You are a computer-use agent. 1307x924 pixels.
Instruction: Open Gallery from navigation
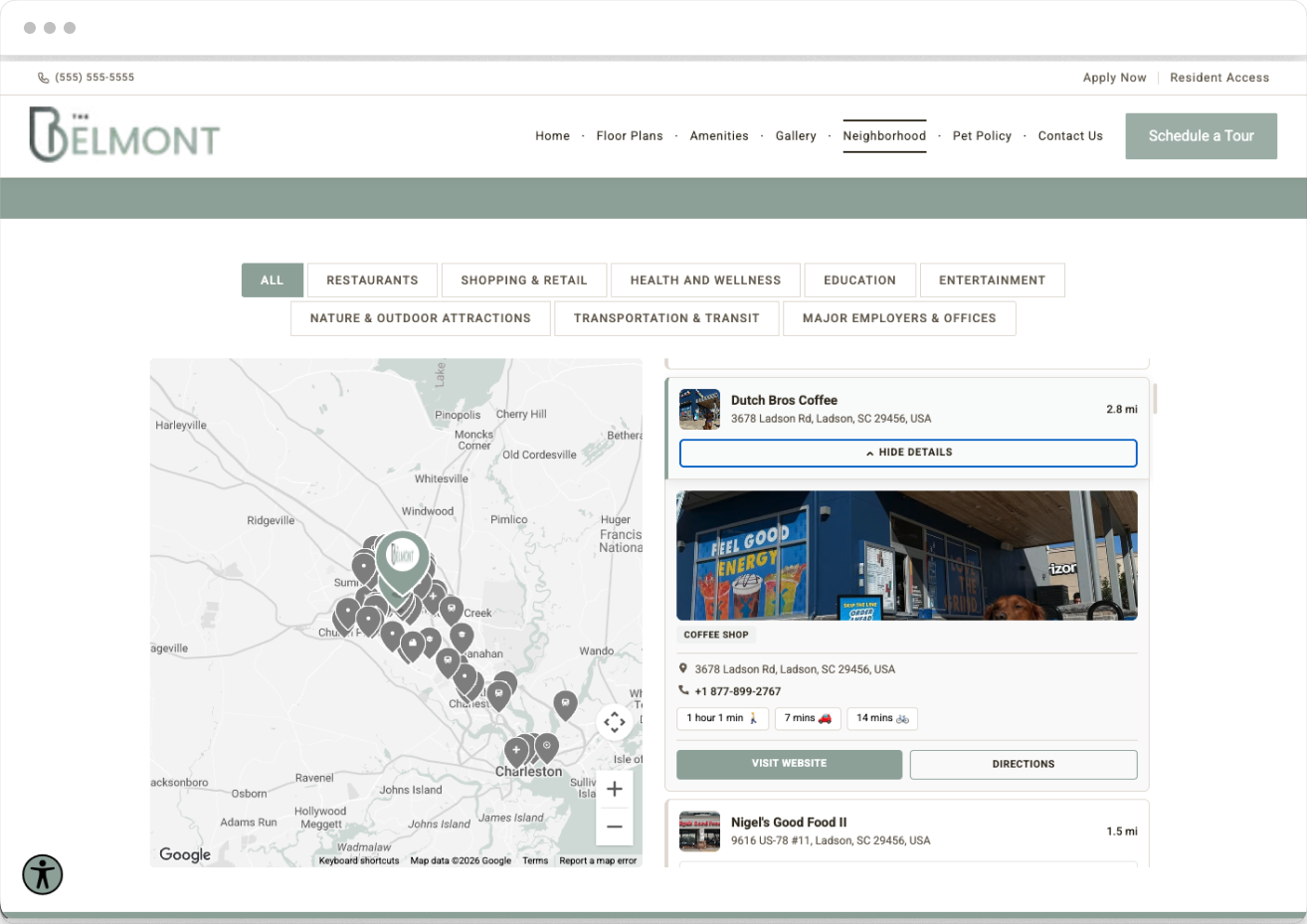point(796,136)
